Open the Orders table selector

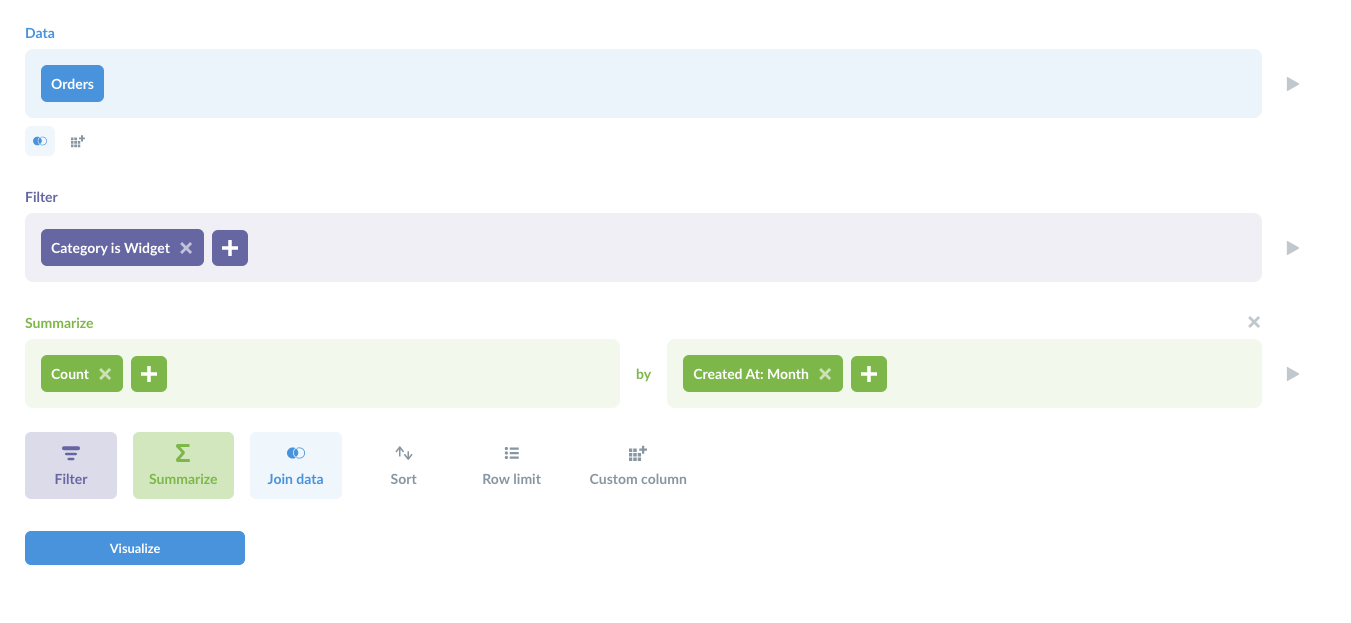[71, 83]
